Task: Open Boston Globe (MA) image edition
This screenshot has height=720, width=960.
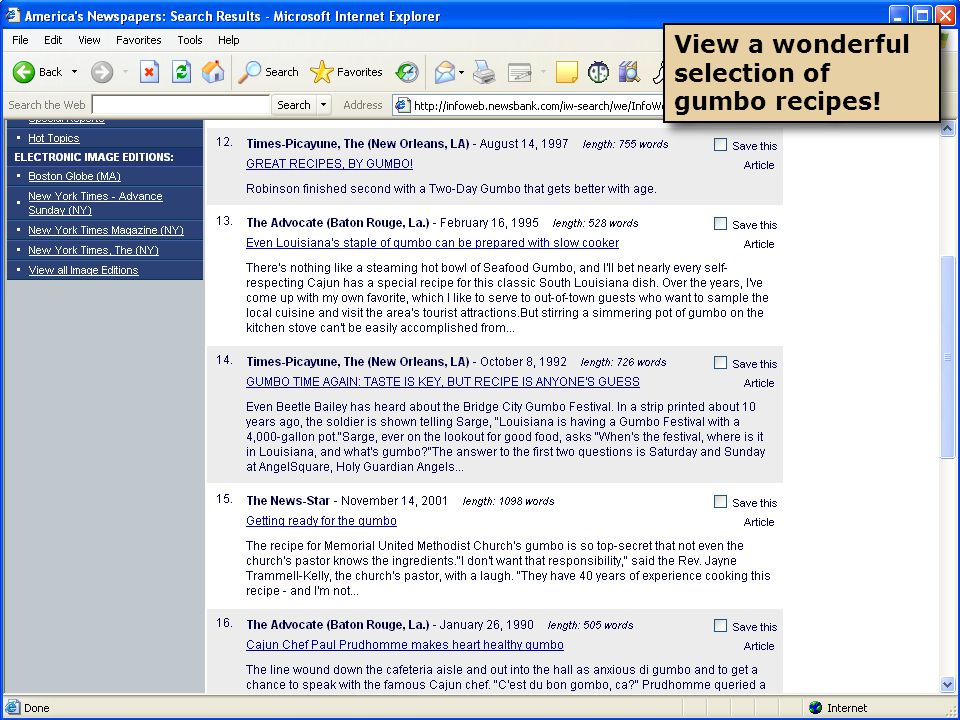Action: [x=74, y=176]
